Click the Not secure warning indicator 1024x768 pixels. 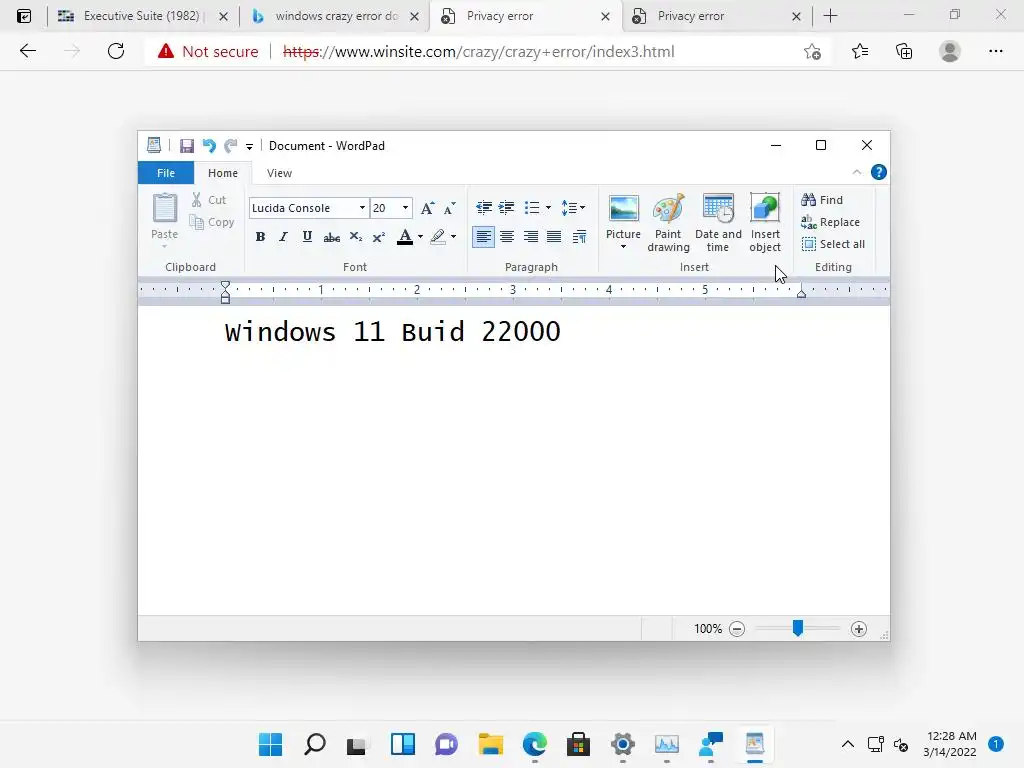click(x=208, y=52)
